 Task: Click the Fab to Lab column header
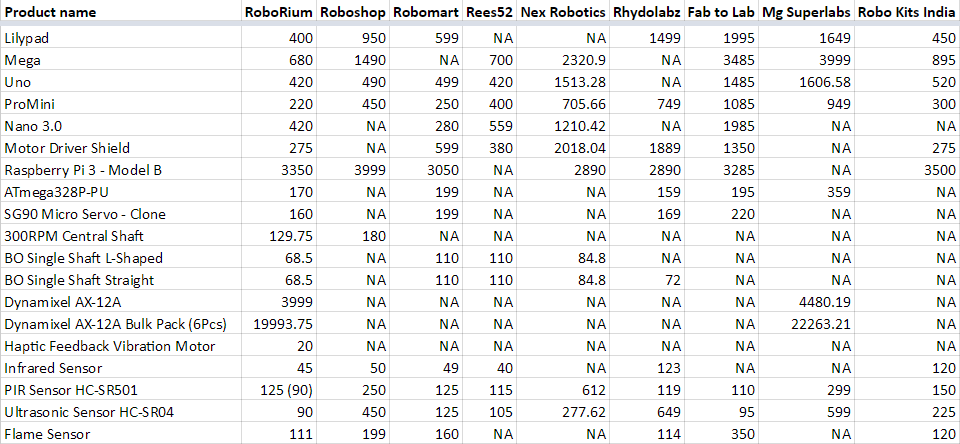(722, 12)
